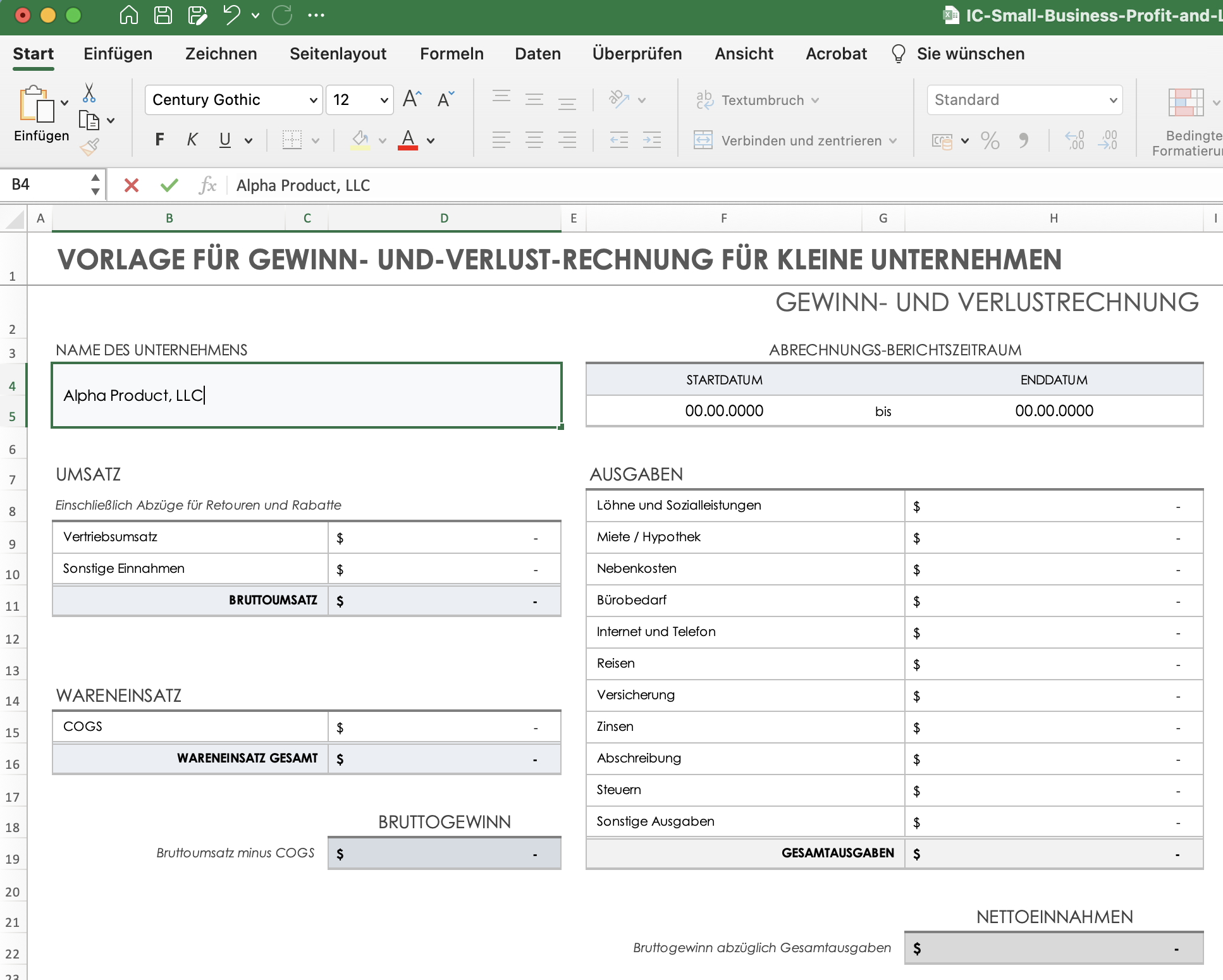Open the Überprüfen ribbon tab
The height and width of the screenshot is (980, 1223).
click(x=637, y=54)
